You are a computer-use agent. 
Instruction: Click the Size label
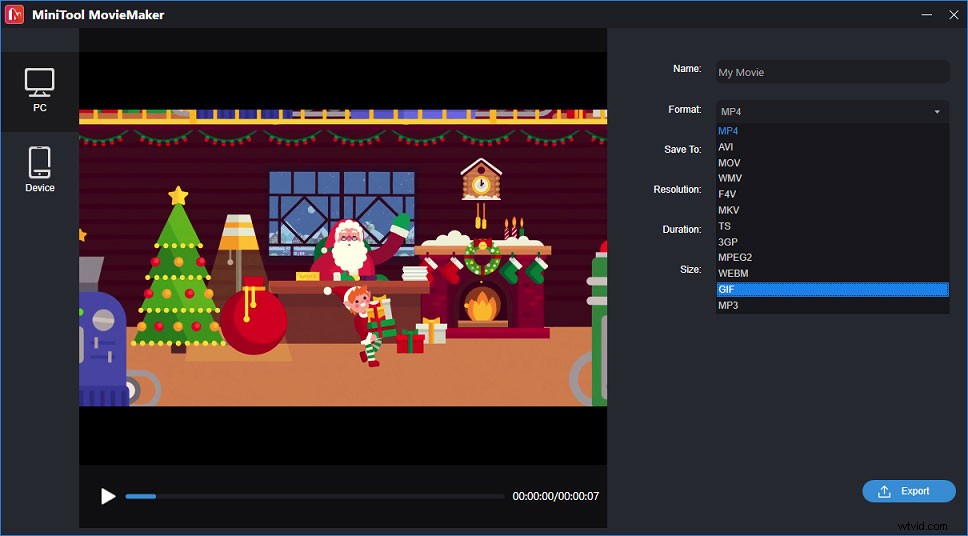tap(690, 269)
